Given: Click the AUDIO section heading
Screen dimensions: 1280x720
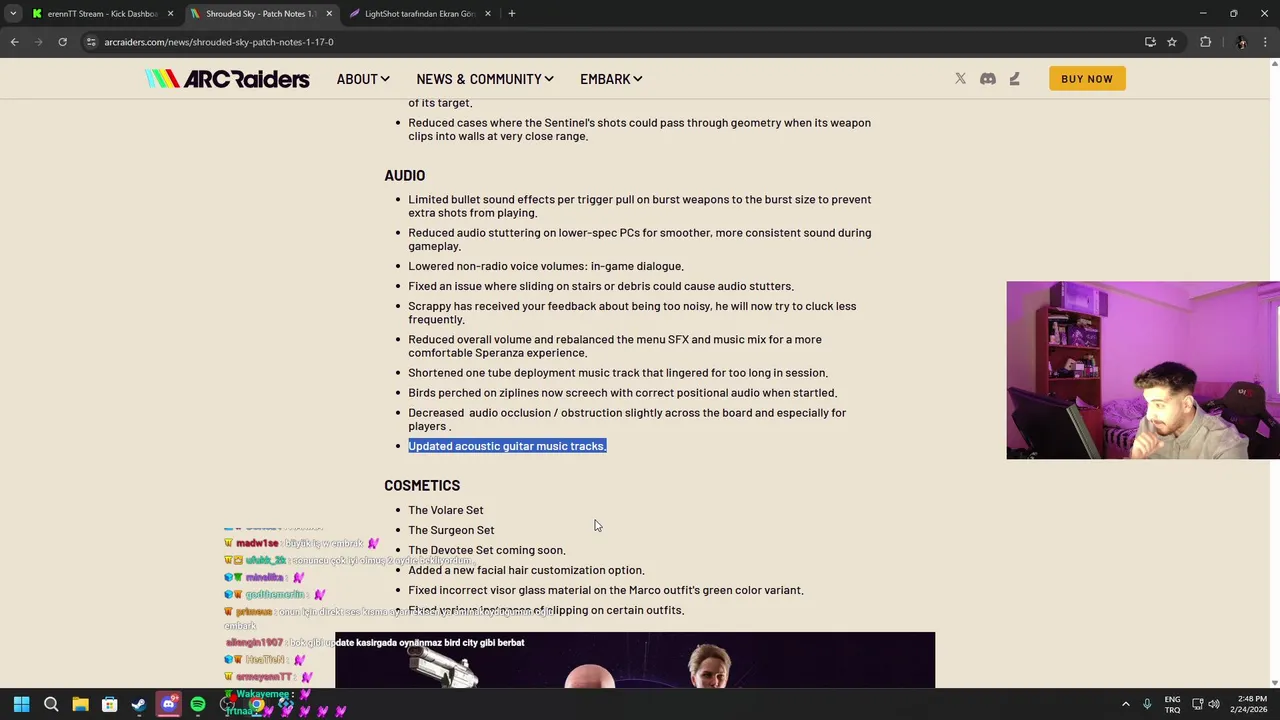Looking at the screenshot, I should pos(404,175).
